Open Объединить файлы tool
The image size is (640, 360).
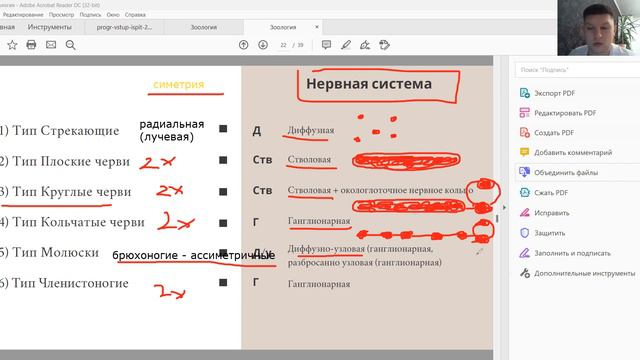click(x=566, y=172)
